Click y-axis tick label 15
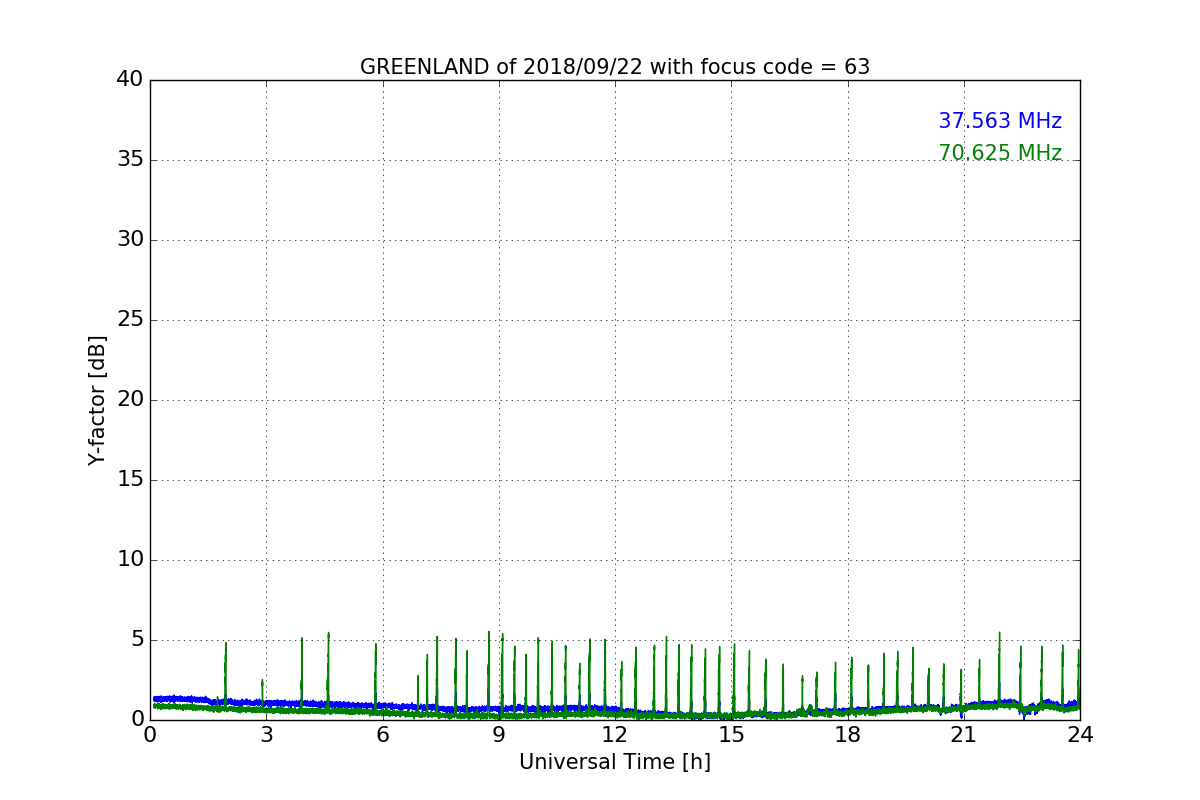Viewport: 1200px width, 800px height. coord(130,479)
